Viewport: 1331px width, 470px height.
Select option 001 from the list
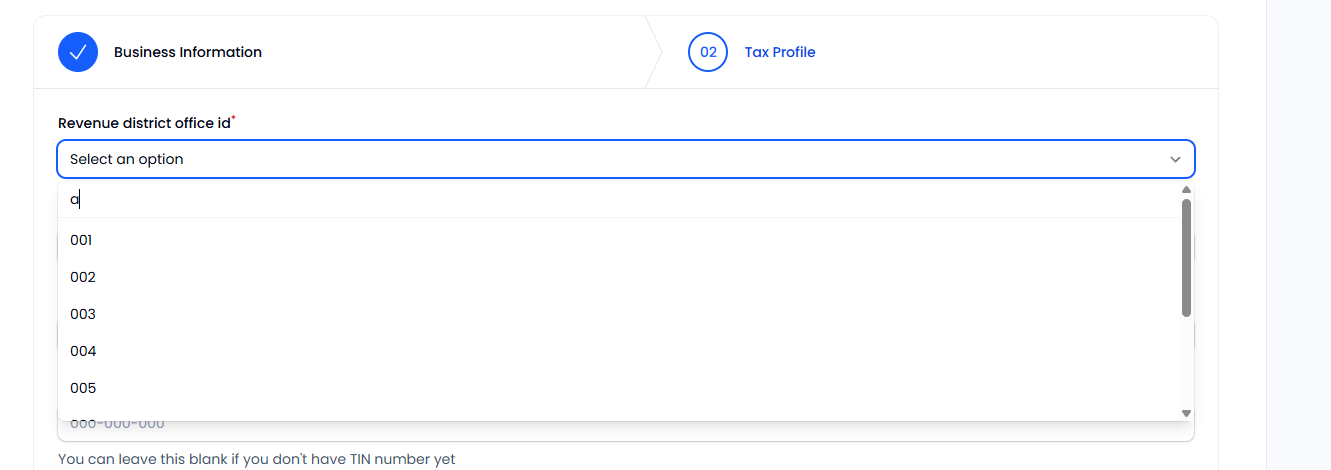[x=82, y=240]
